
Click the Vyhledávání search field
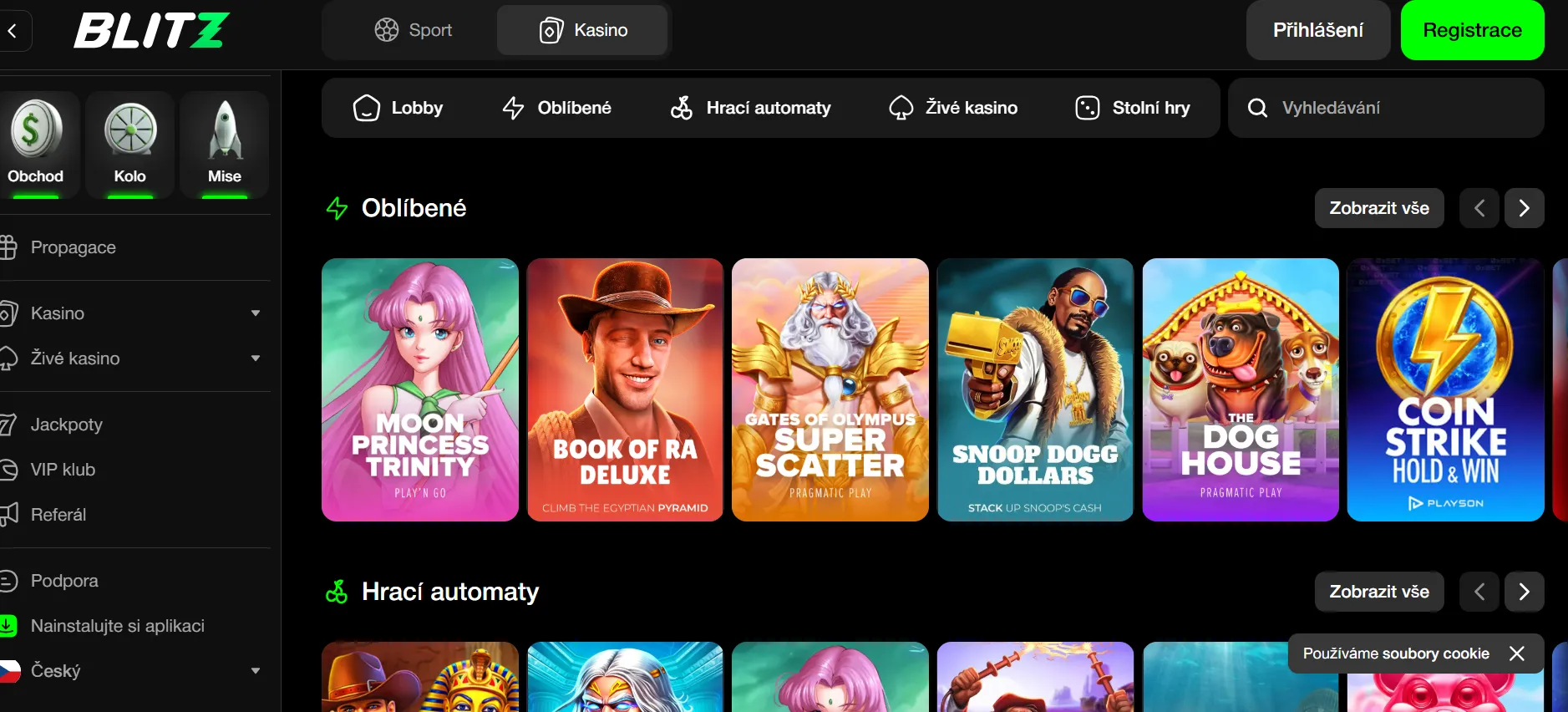1385,108
